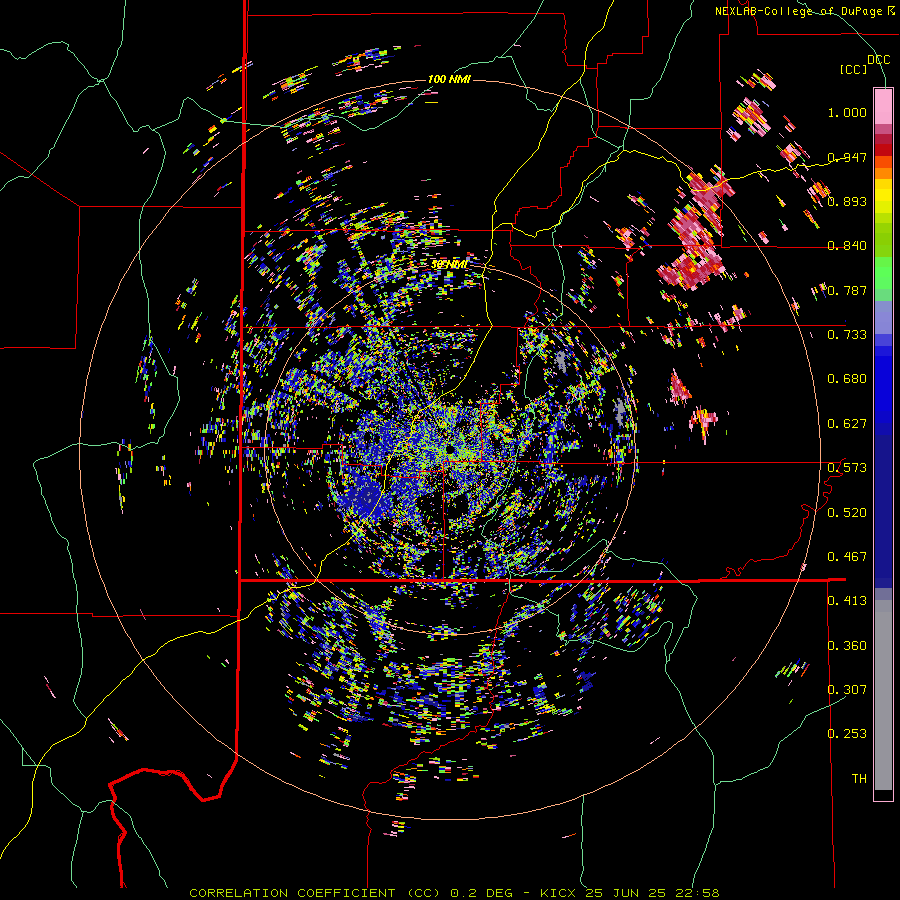Click the DCC label above the color scale
900x900 pixels.
click(x=878, y=60)
